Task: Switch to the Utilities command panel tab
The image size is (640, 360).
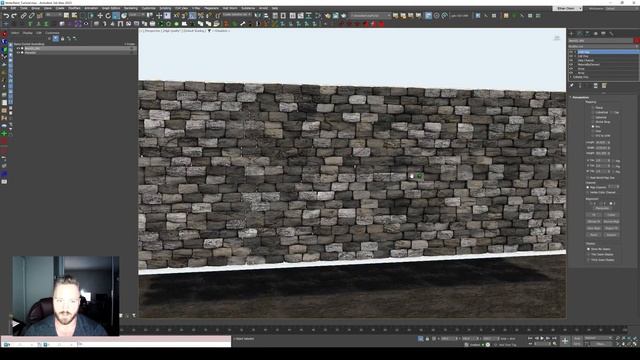Action: [611, 33]
